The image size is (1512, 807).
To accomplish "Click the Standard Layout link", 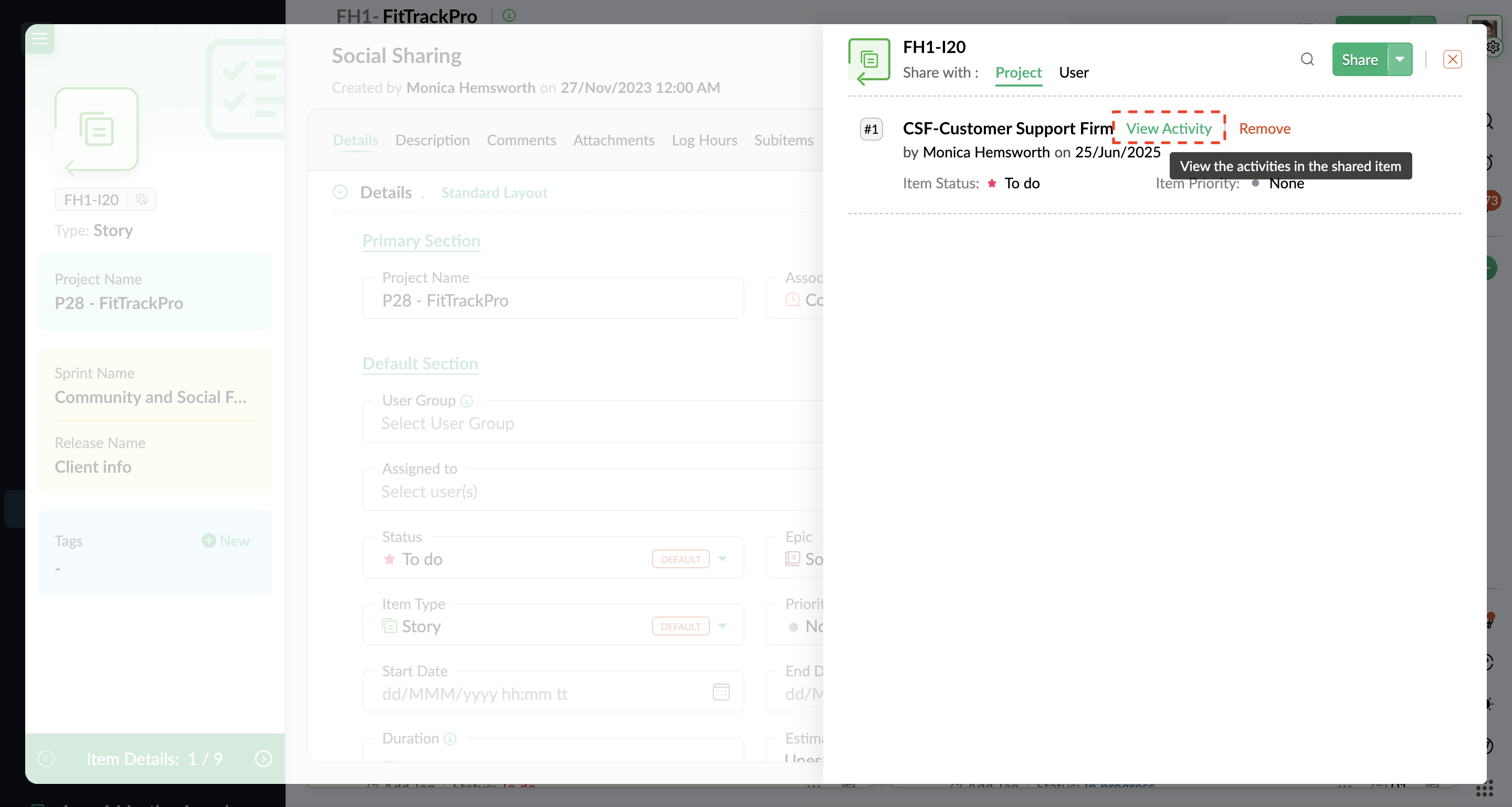I will 493,193.
